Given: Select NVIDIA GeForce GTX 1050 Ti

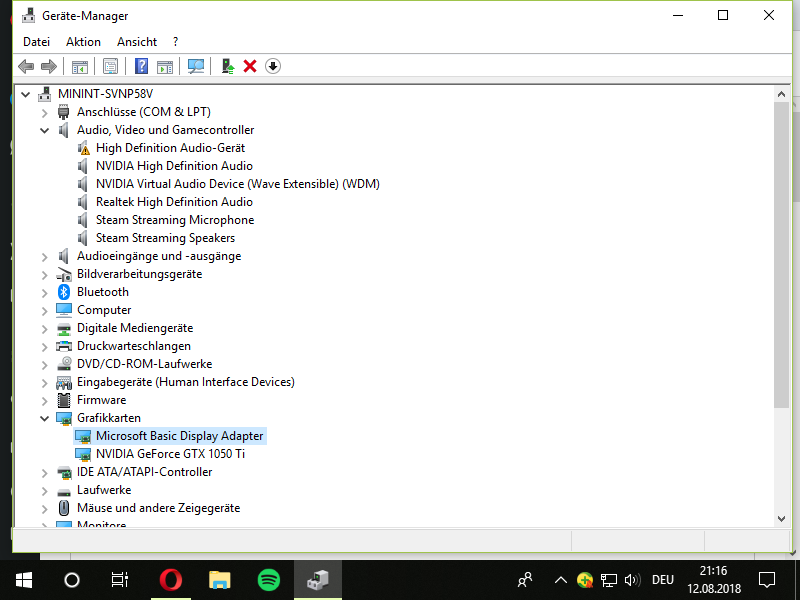Looking at the screenshot, I should click(170, 454).
